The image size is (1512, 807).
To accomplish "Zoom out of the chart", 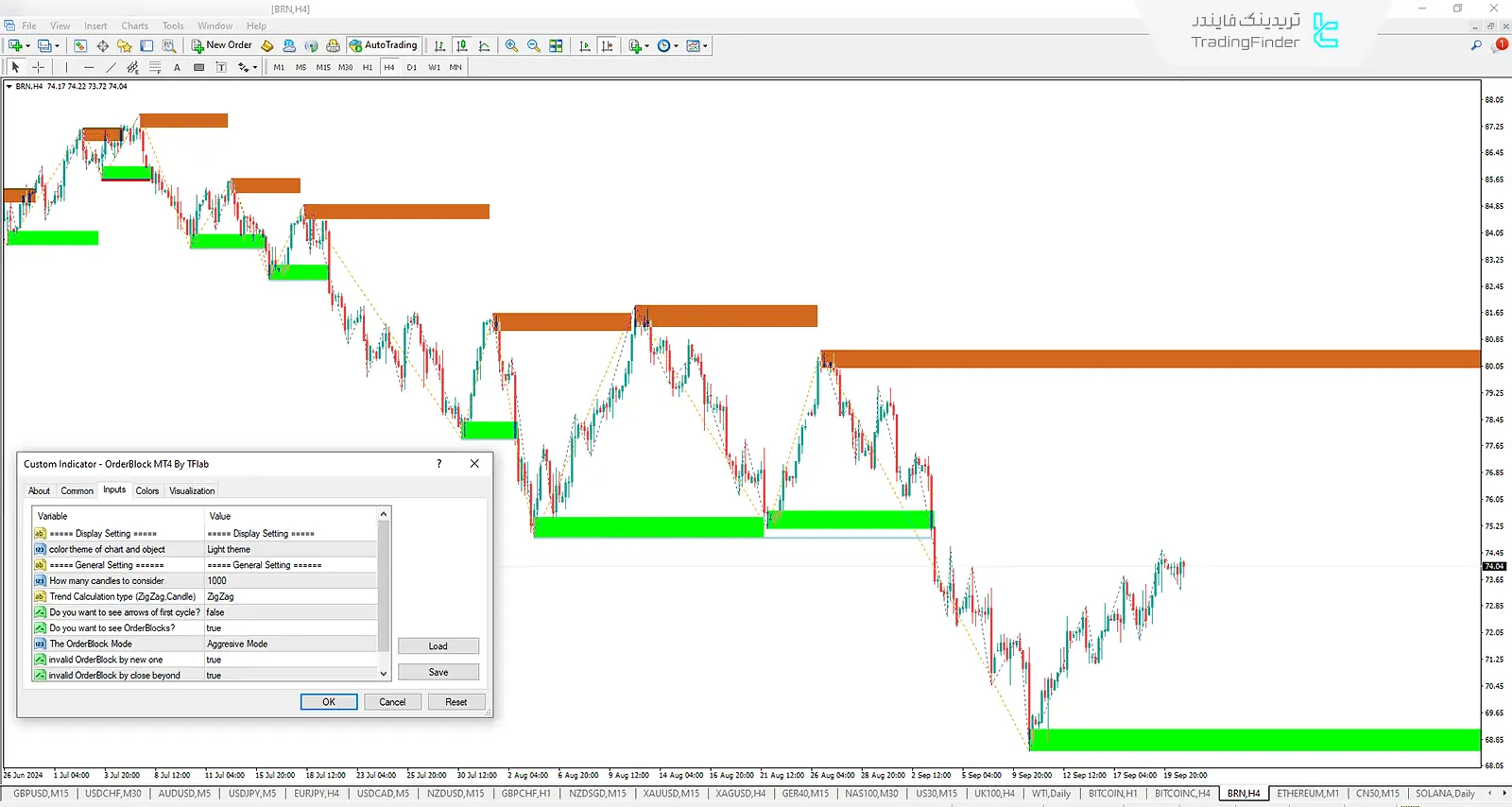I will tap(533, 45).
